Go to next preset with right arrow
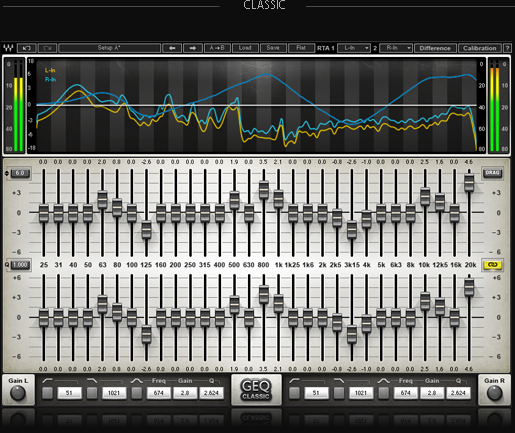The height and width of the screenshot is (433, 515). [x=193, y=48]
